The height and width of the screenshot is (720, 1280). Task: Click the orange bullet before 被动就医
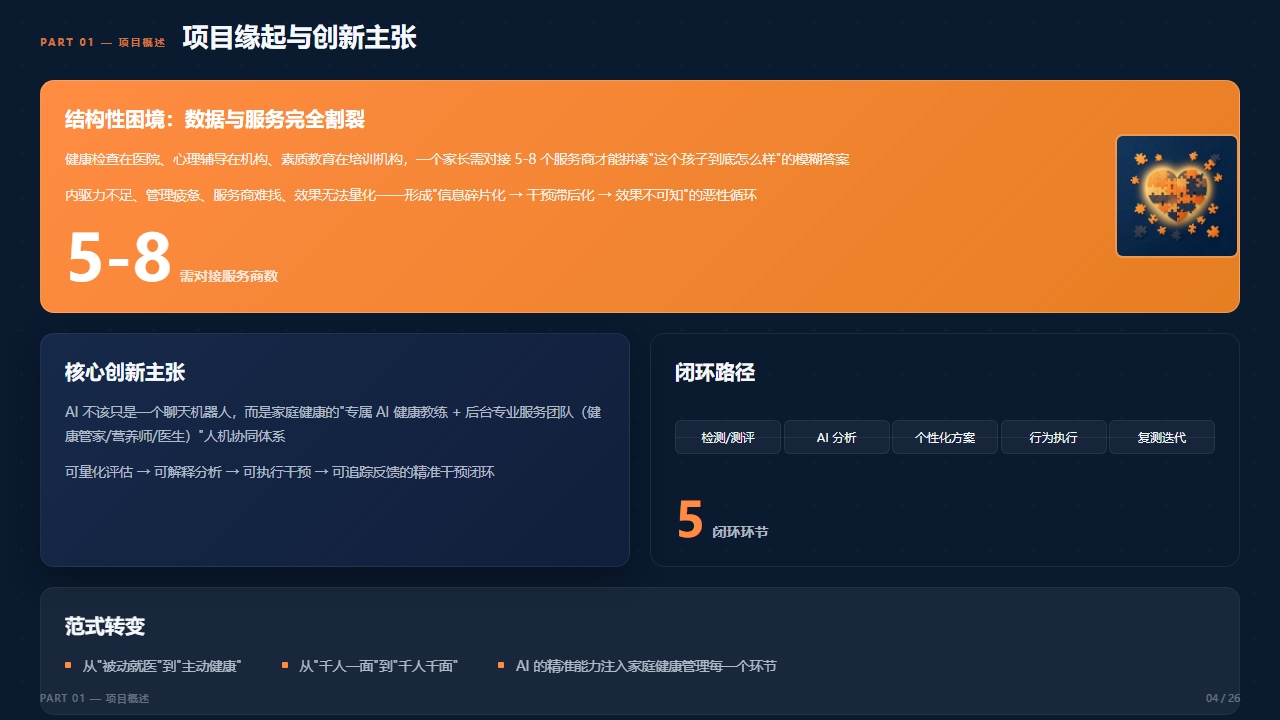click(68, 665)
